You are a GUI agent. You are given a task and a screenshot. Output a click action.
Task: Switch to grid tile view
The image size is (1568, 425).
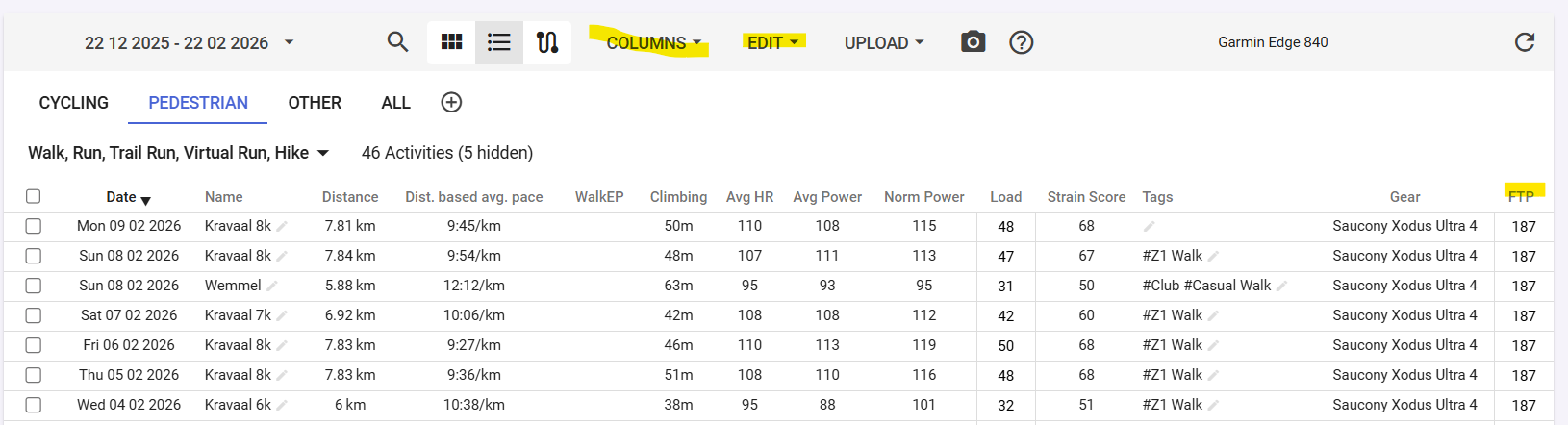[451, 42]
